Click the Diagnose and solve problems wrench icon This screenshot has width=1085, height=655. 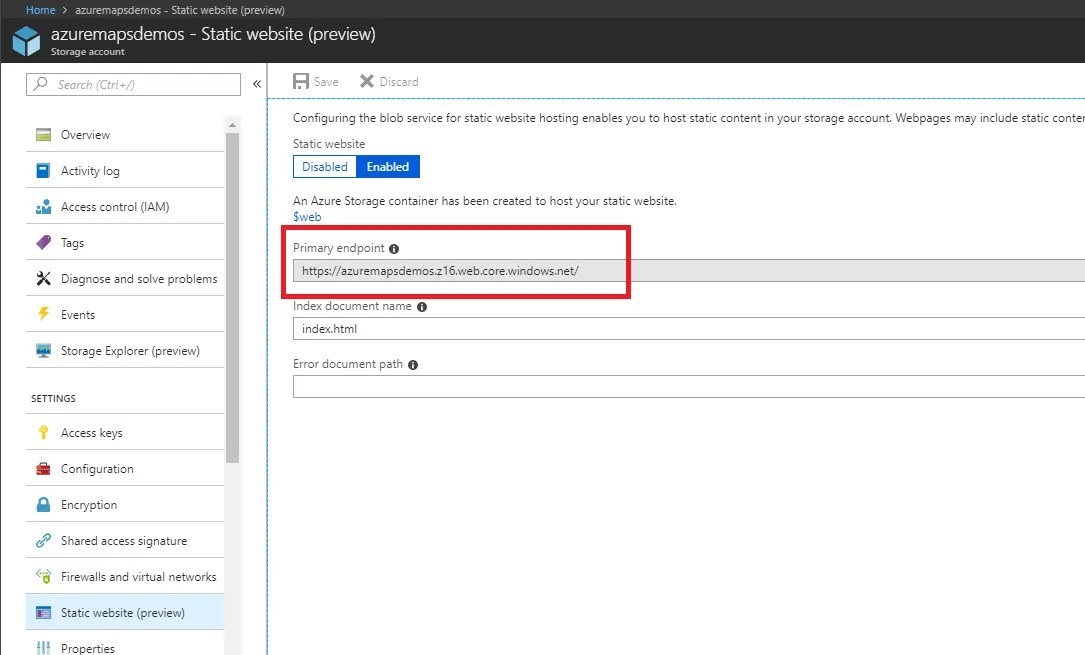pos(43,278)
